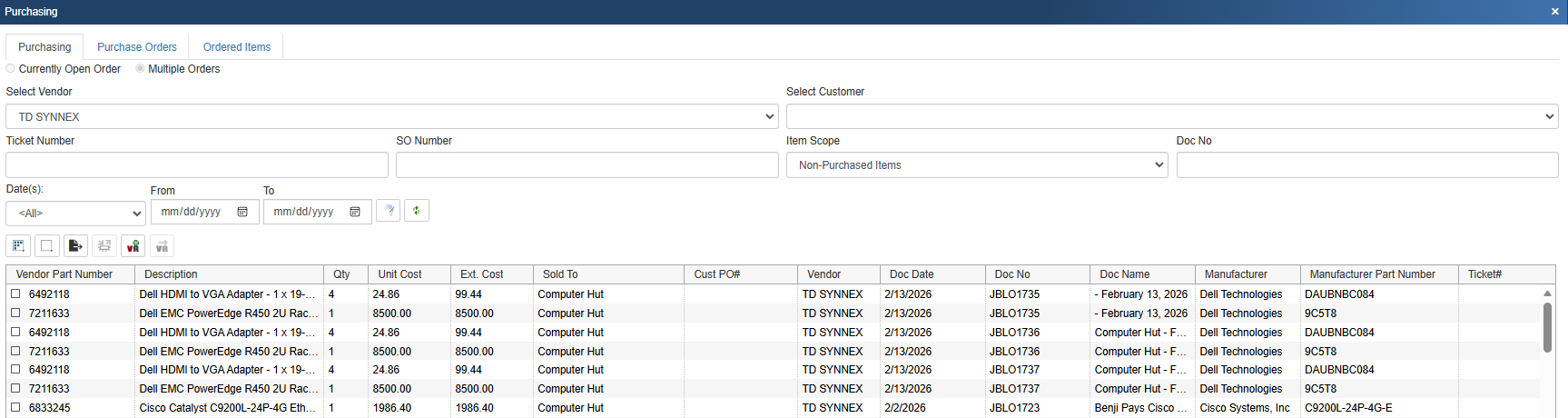Click the table's vertical scrollbar thumb
This screenshot has width=1568, height=418.
tap(1547, 327)
